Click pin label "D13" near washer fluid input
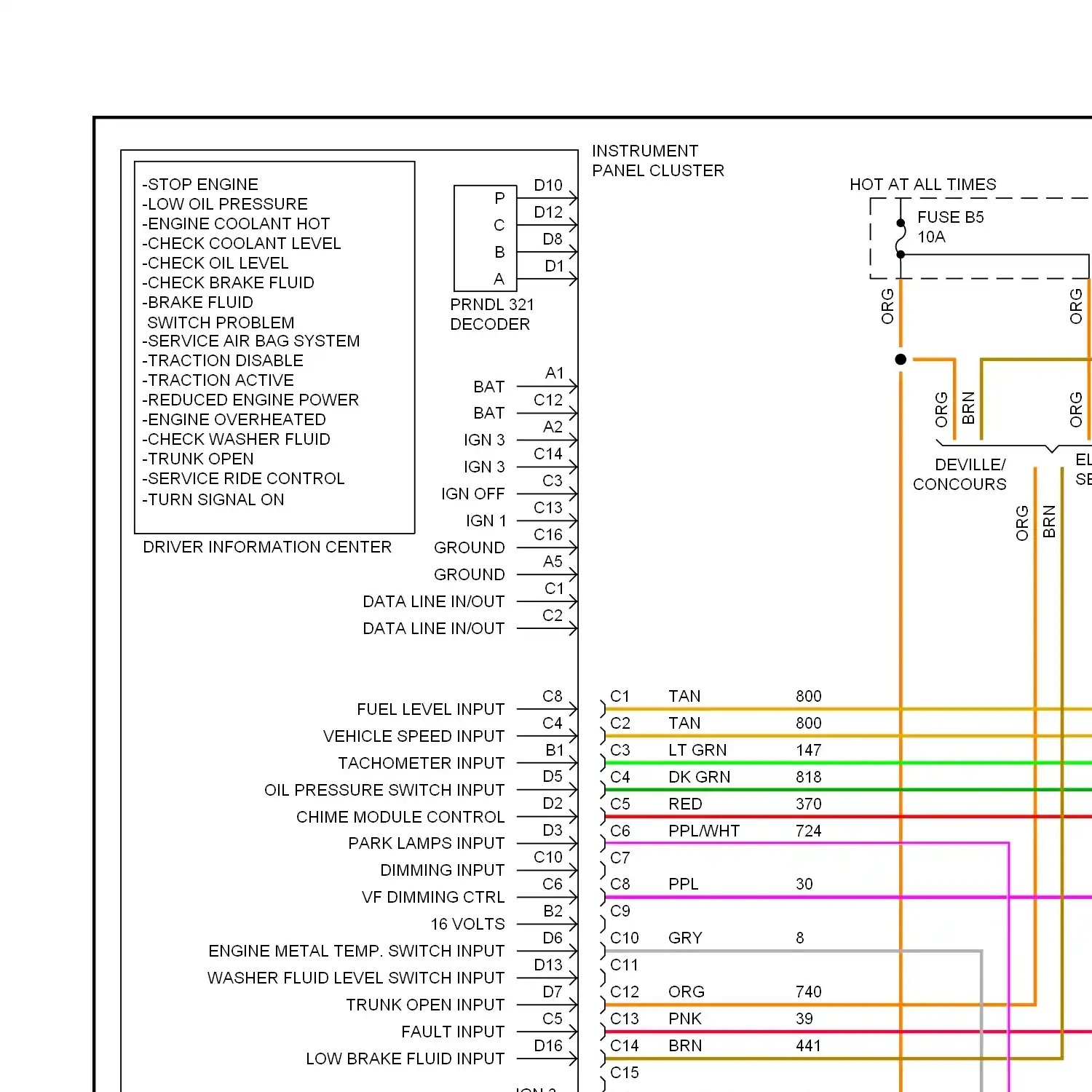The image size is (1092, 1092). coord(548,965)
